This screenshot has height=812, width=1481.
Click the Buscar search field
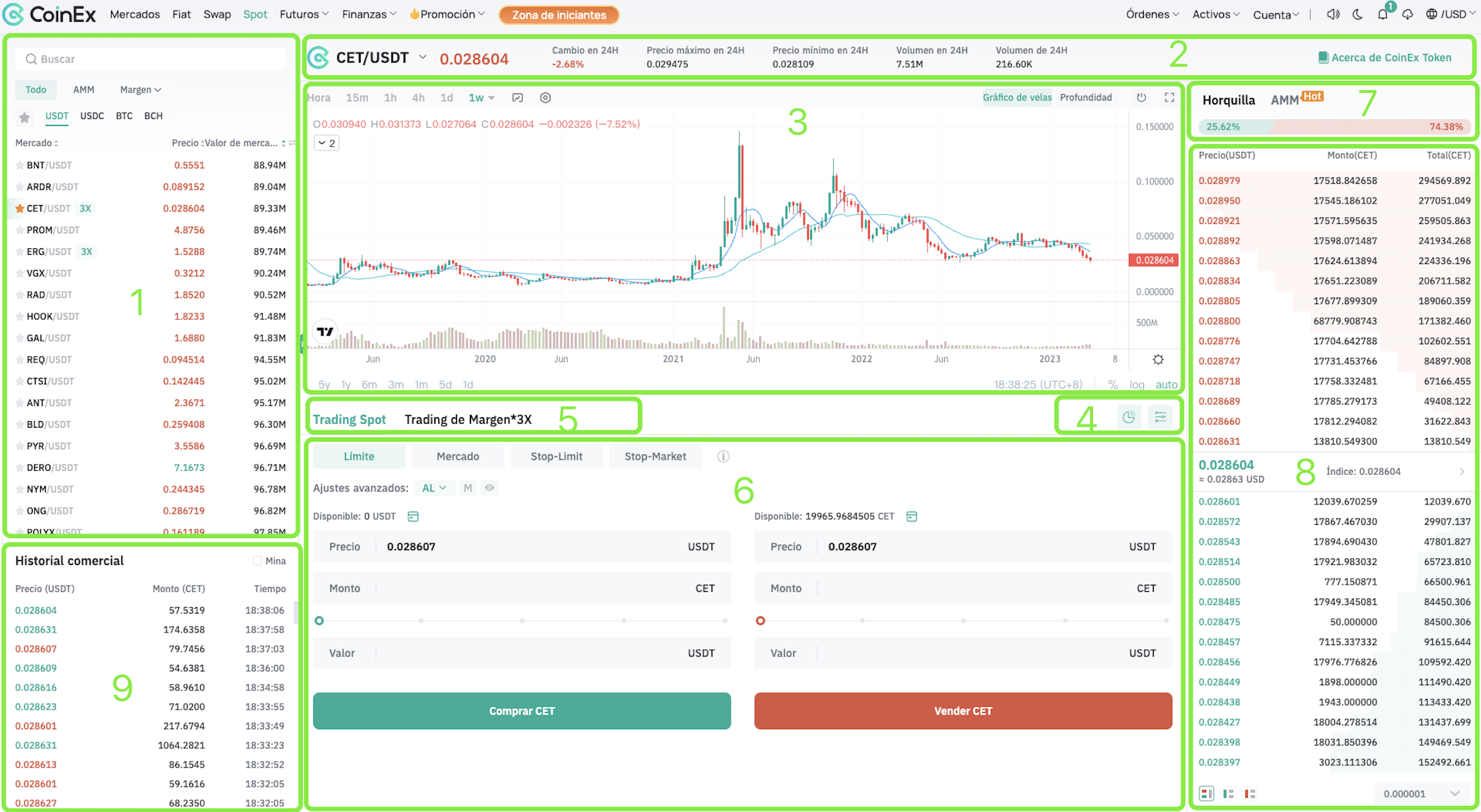click(x=151, y=59)
